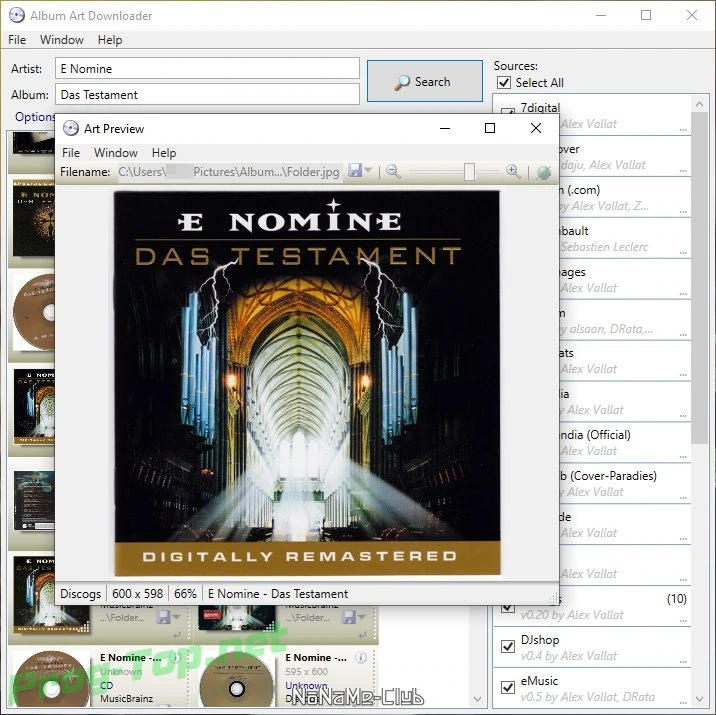This screenshot has height=715, width=716.
Task: Open Help menu in Art Preview window
Action: point(164,152)
